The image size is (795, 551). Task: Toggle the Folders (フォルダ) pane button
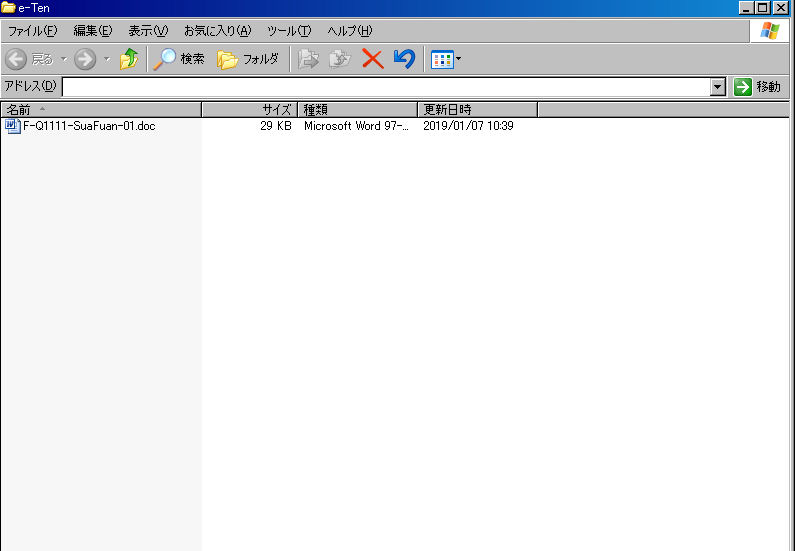(248, 59)
